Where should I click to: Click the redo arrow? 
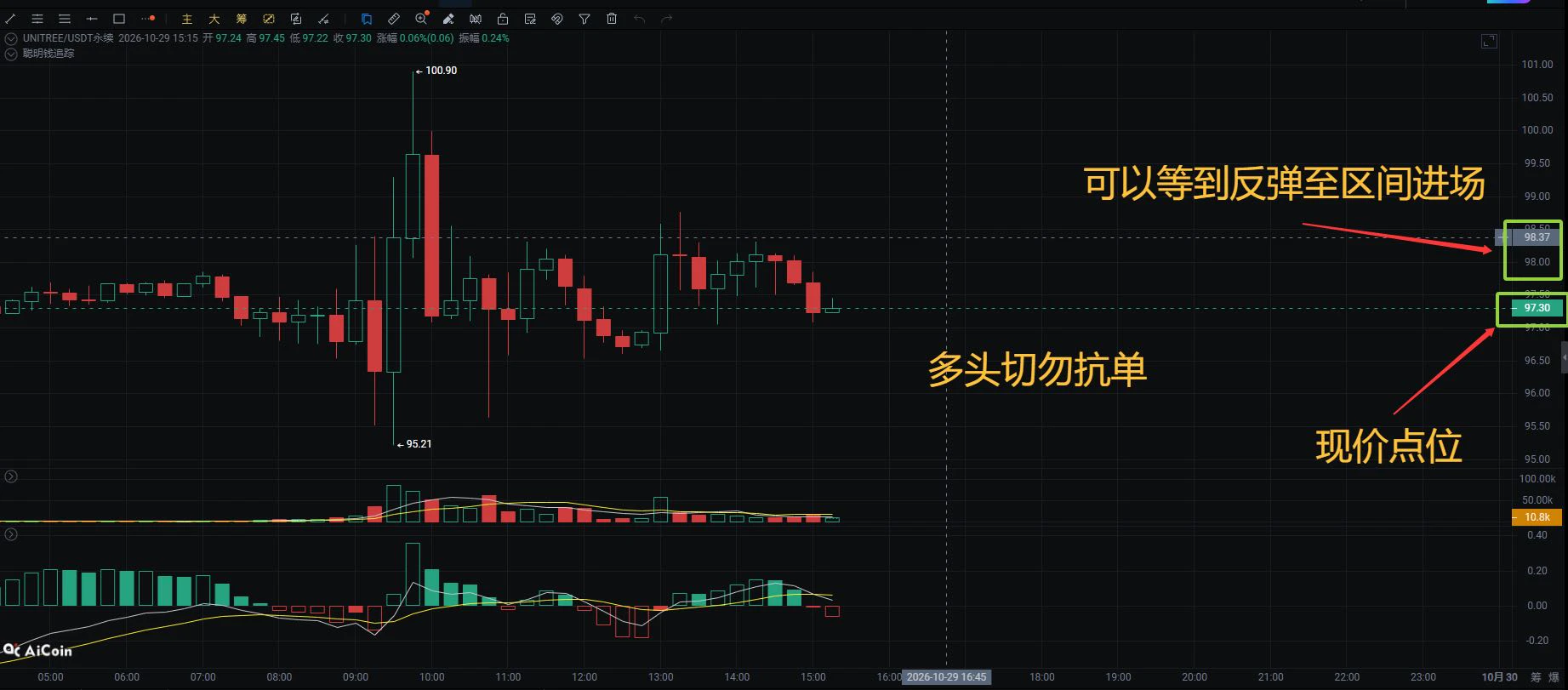click(666, 19)
